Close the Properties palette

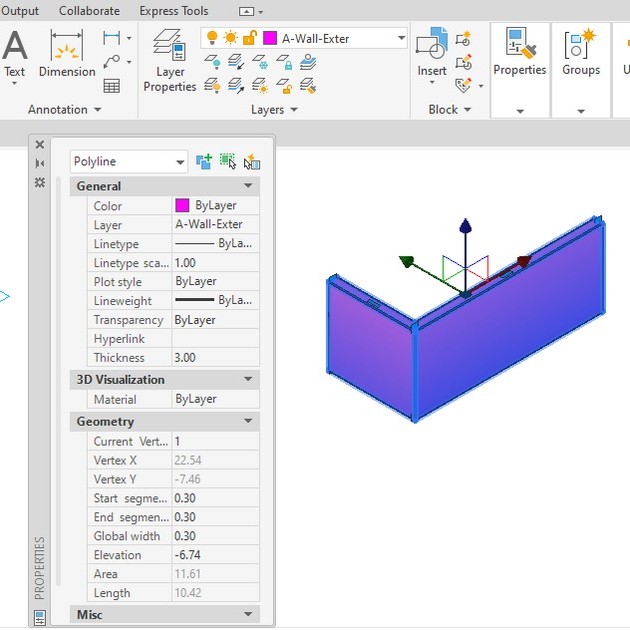[x=39, y=145]
